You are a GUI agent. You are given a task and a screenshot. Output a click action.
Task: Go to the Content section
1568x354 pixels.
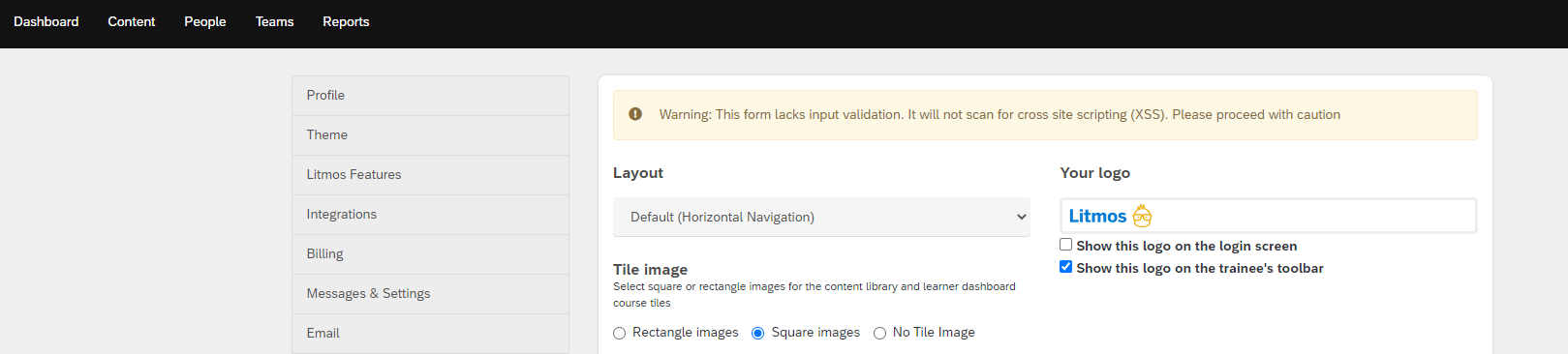tap(132, 21)
